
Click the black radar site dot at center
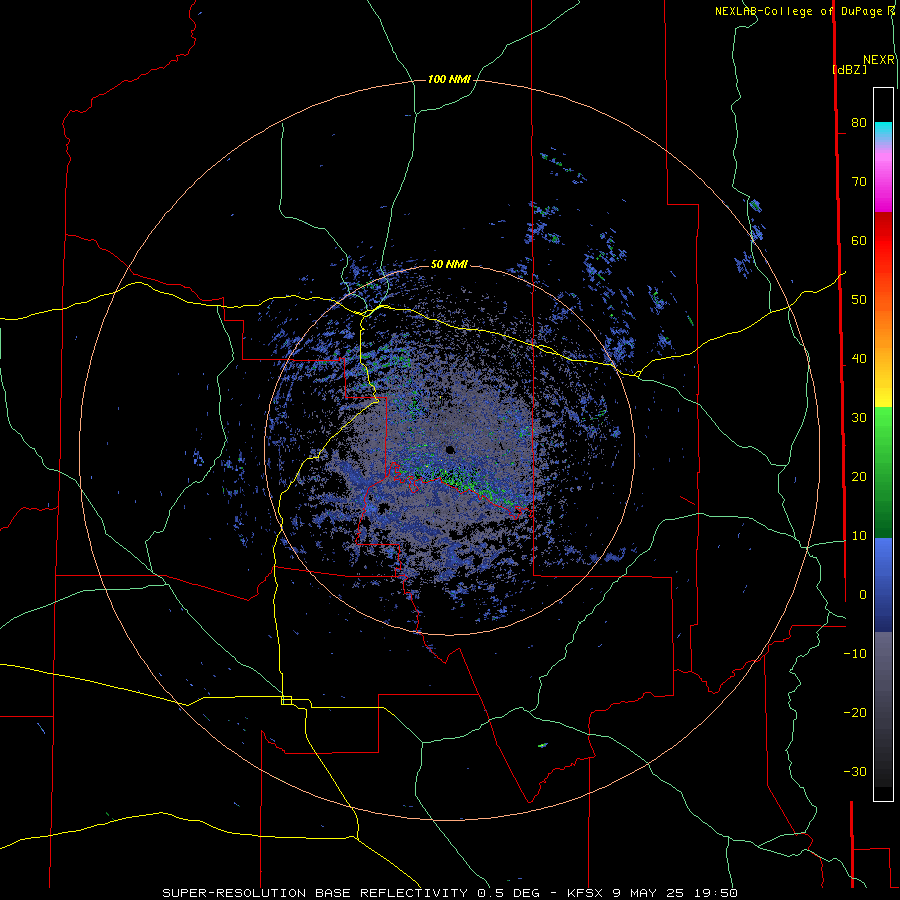pos(450,449)
